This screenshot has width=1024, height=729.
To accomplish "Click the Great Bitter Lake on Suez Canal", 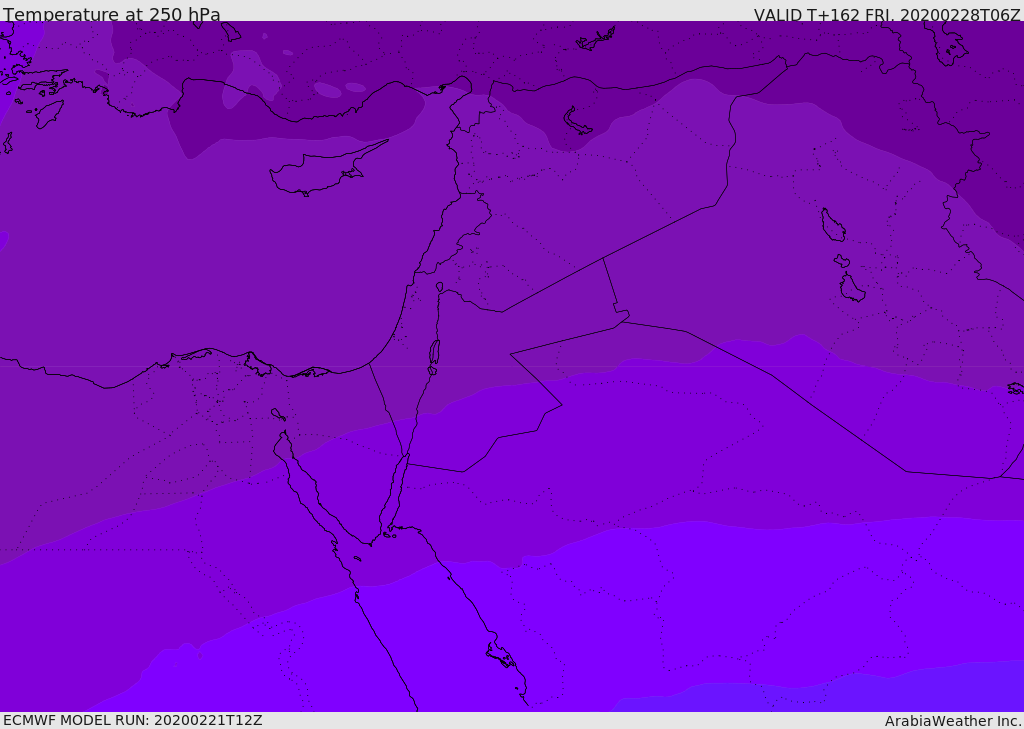I will (x=278, y=415).
